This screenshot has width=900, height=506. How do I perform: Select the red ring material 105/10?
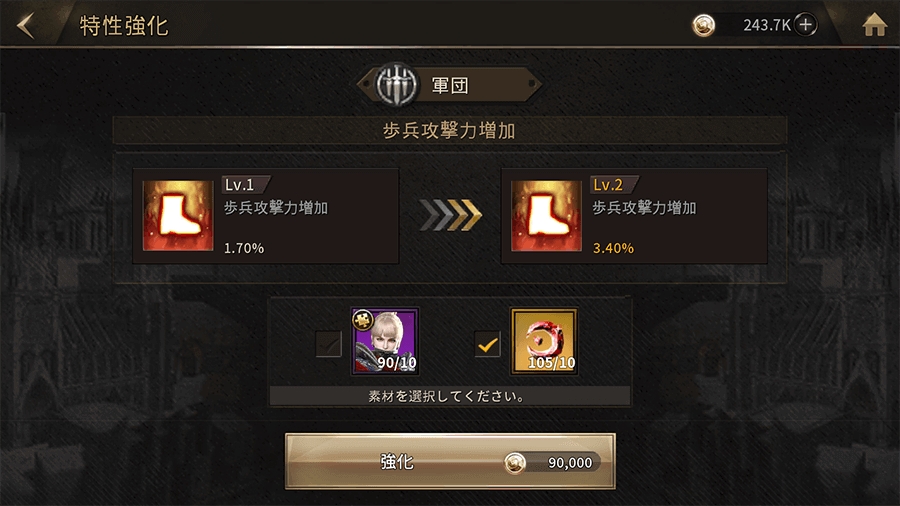(544, 341)
